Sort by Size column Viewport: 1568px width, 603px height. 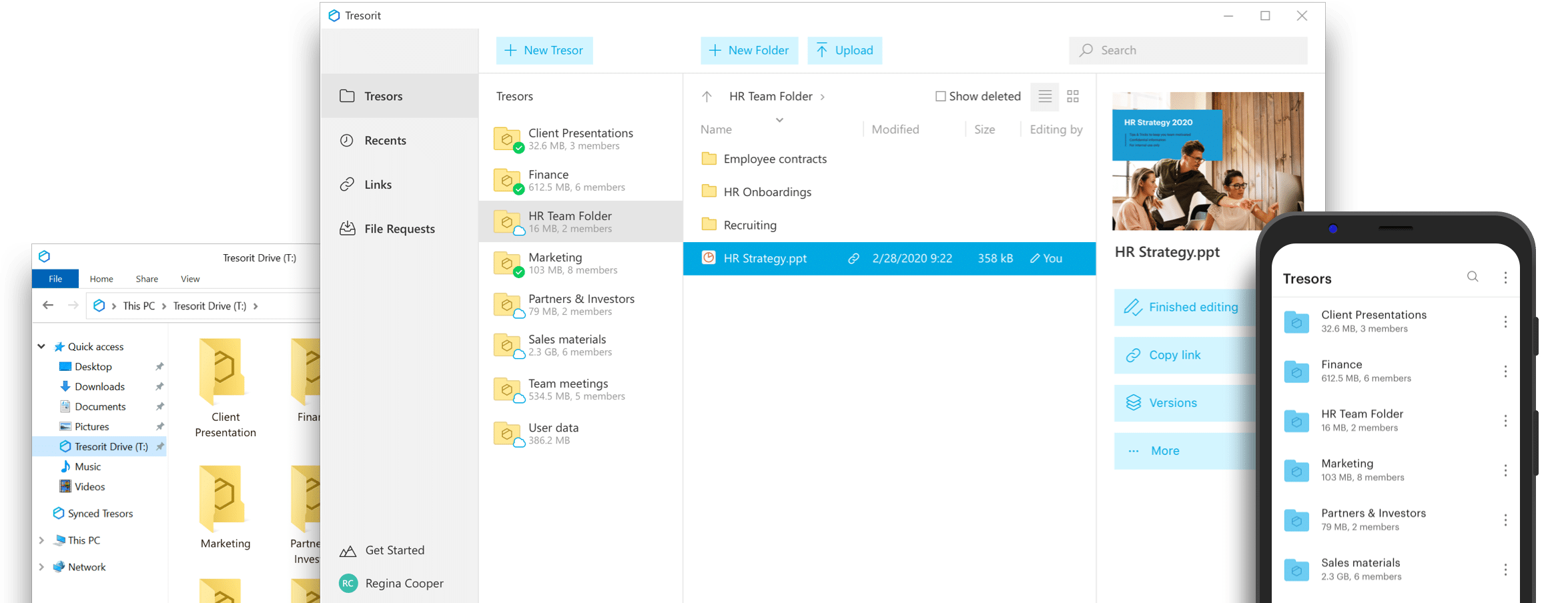984,129
